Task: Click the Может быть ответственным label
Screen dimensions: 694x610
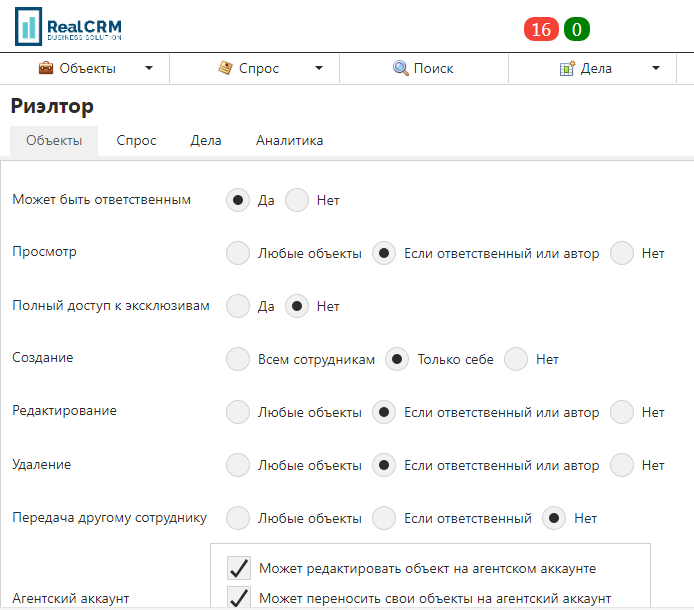Action: click(x=101, y=199)
